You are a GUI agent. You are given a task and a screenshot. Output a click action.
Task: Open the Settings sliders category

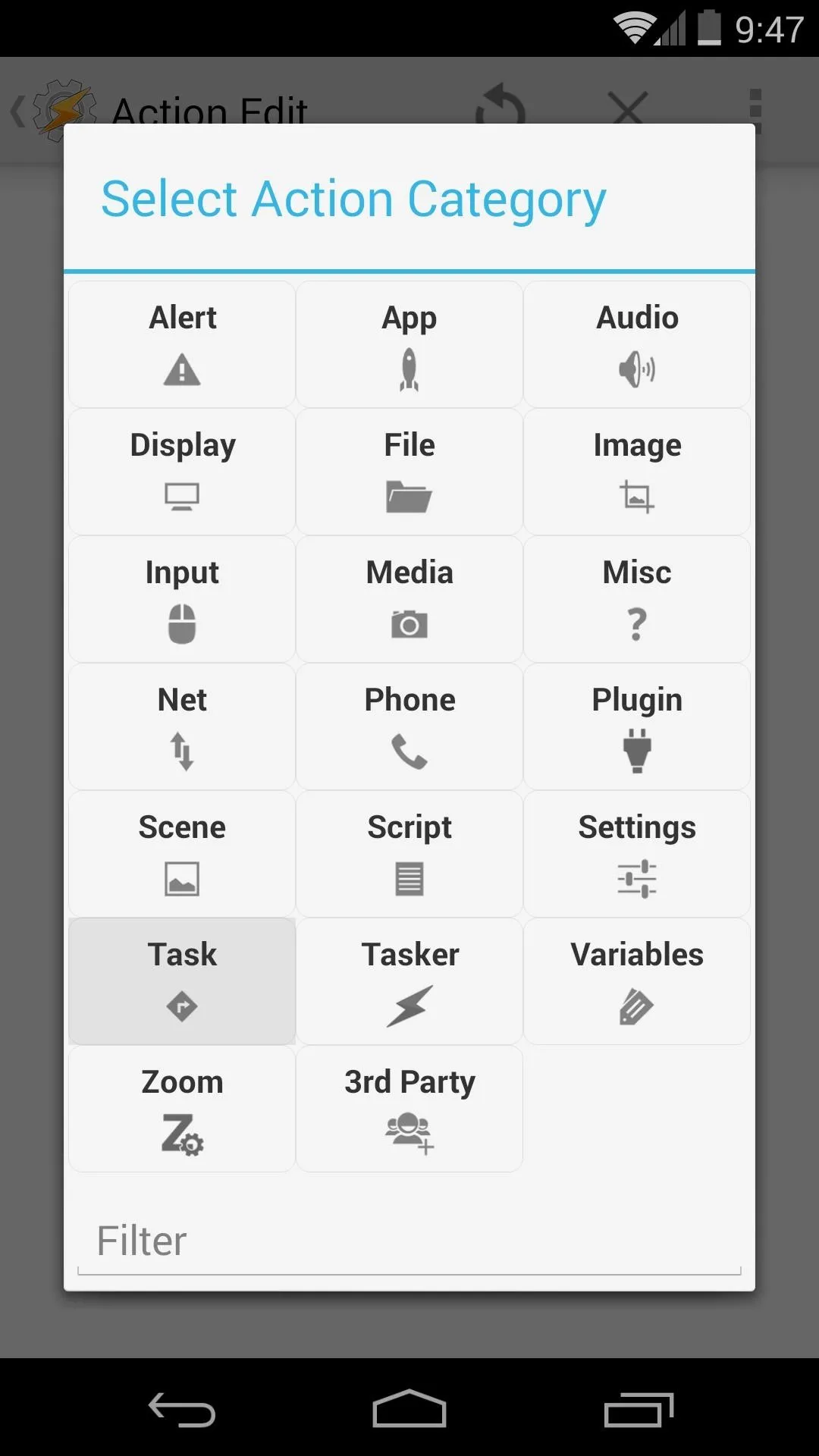pyautogui.click(x=637, y=854)
